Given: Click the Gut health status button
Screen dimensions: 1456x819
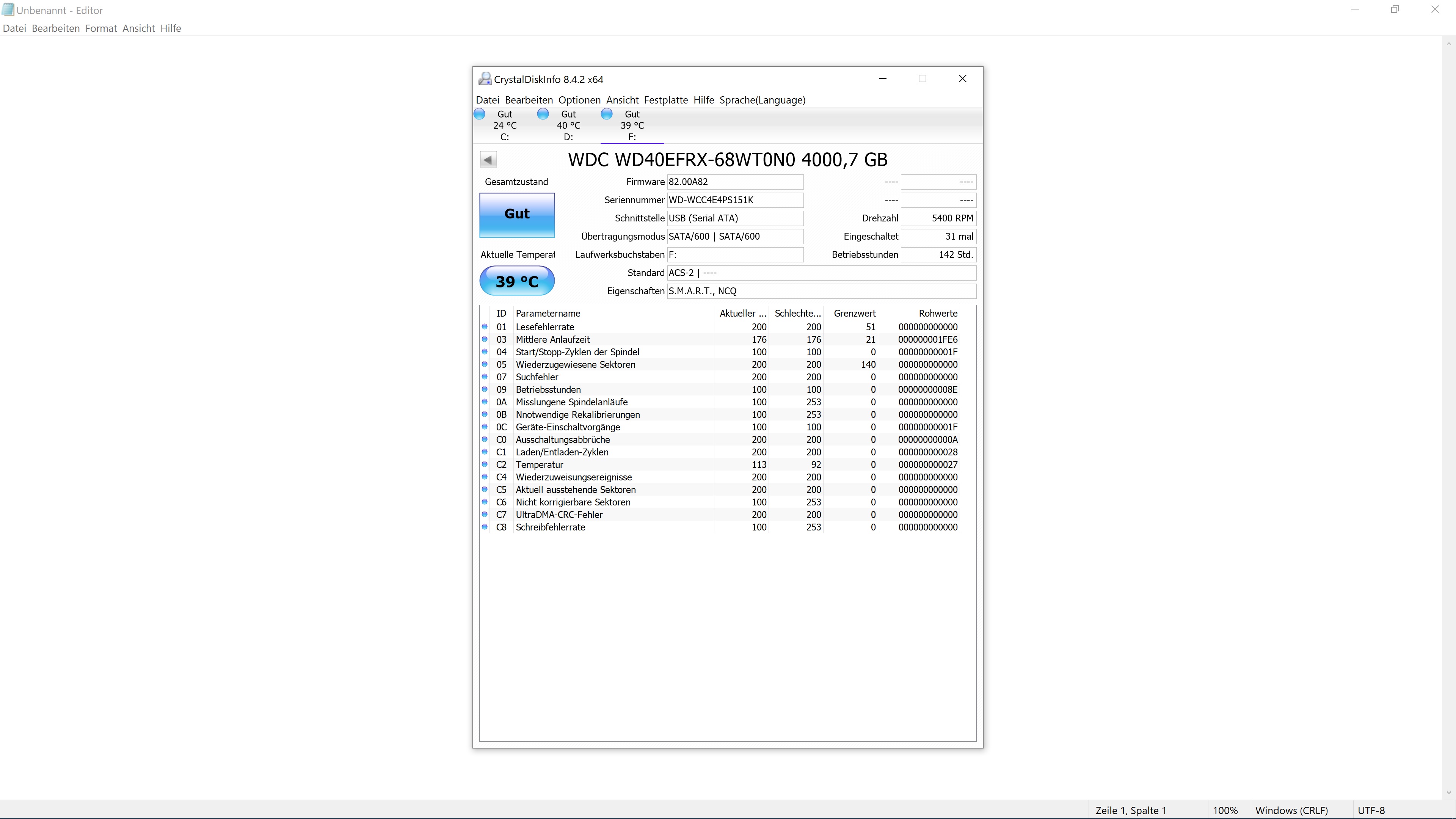Looking at the screenshot, I should coord(517,215).
